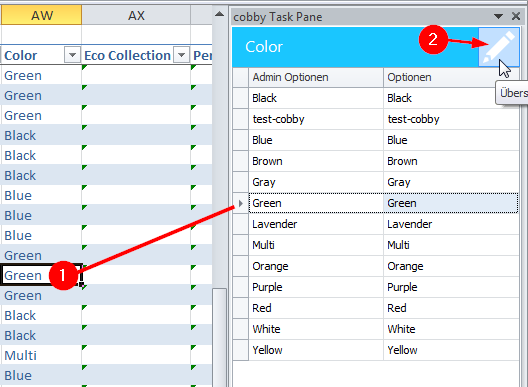The width and height of the screenshot is (528, 387).
Task: Open the Eco Collection filter dropdown
Action: [x=182, y=55]
